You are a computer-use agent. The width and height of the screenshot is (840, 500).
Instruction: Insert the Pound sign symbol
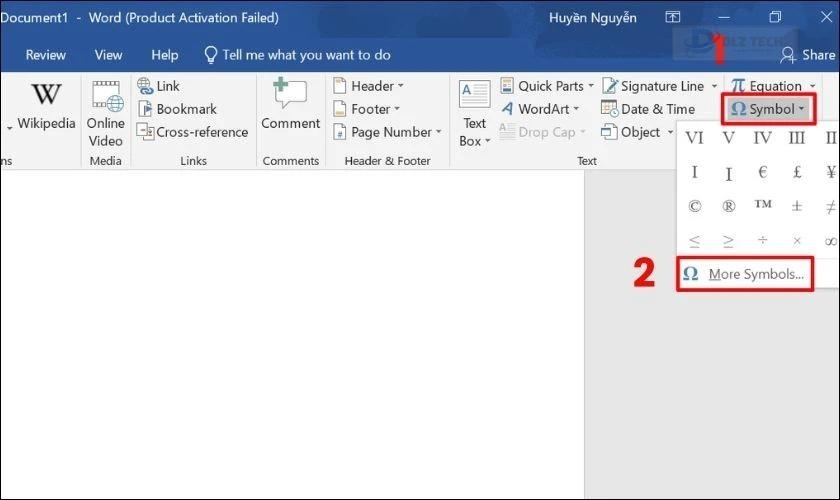(x=797, y=172)
